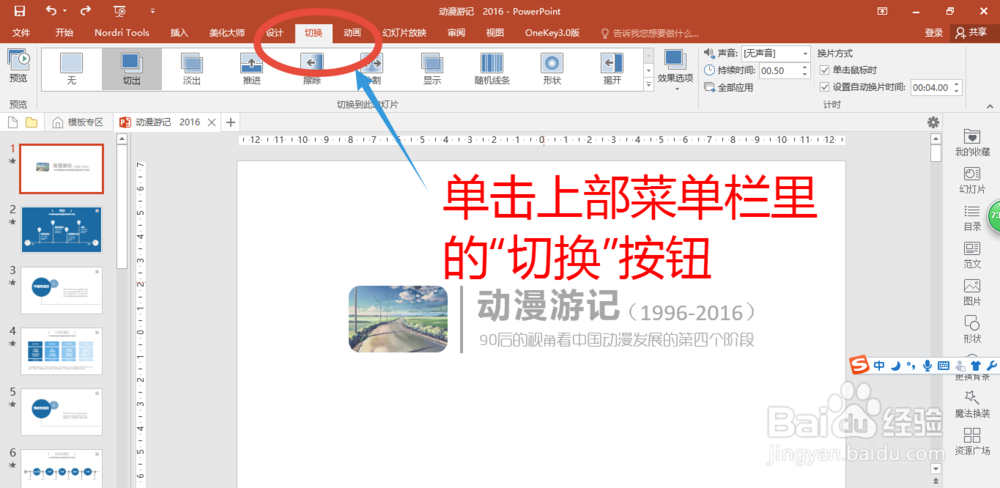Click the slideshow start icon in quick access

[119, 11]
